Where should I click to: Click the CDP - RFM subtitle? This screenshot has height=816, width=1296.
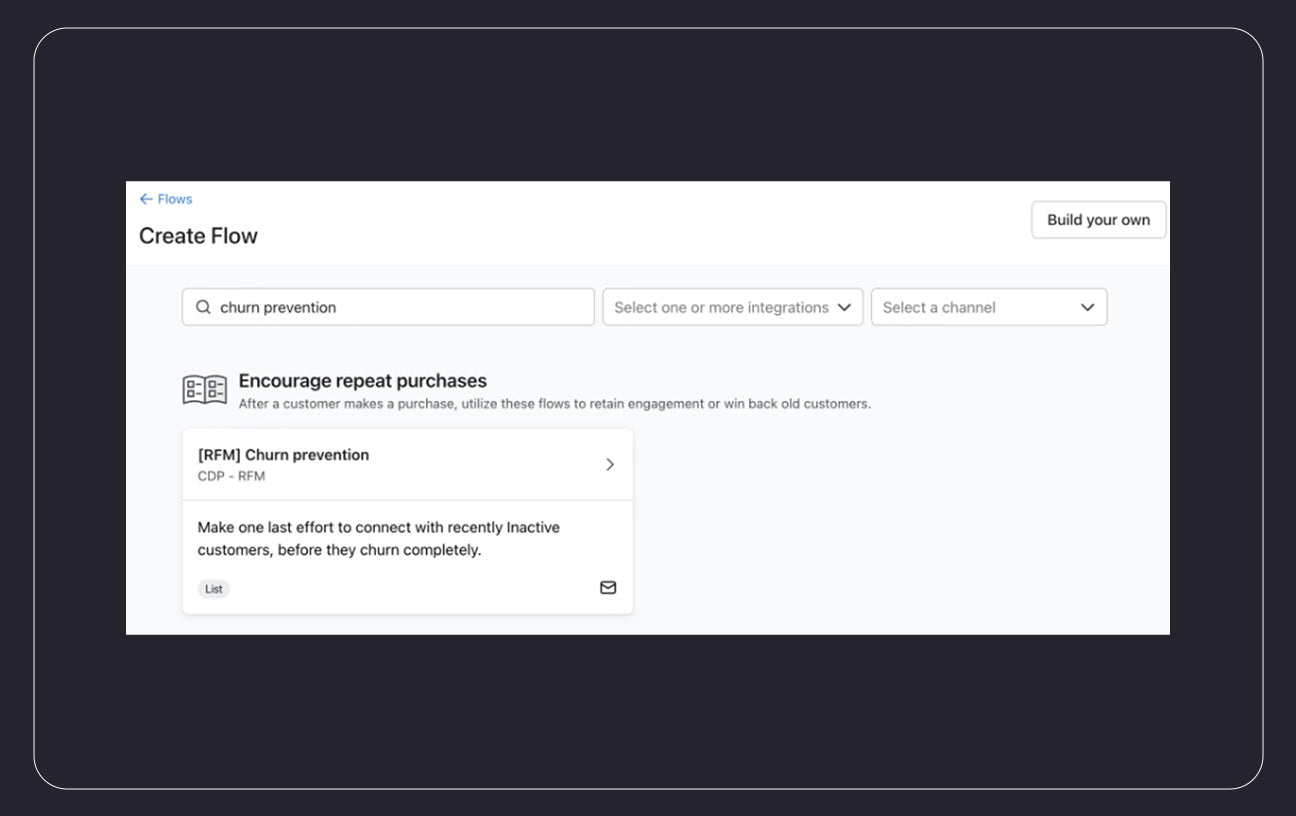(231, 476)
